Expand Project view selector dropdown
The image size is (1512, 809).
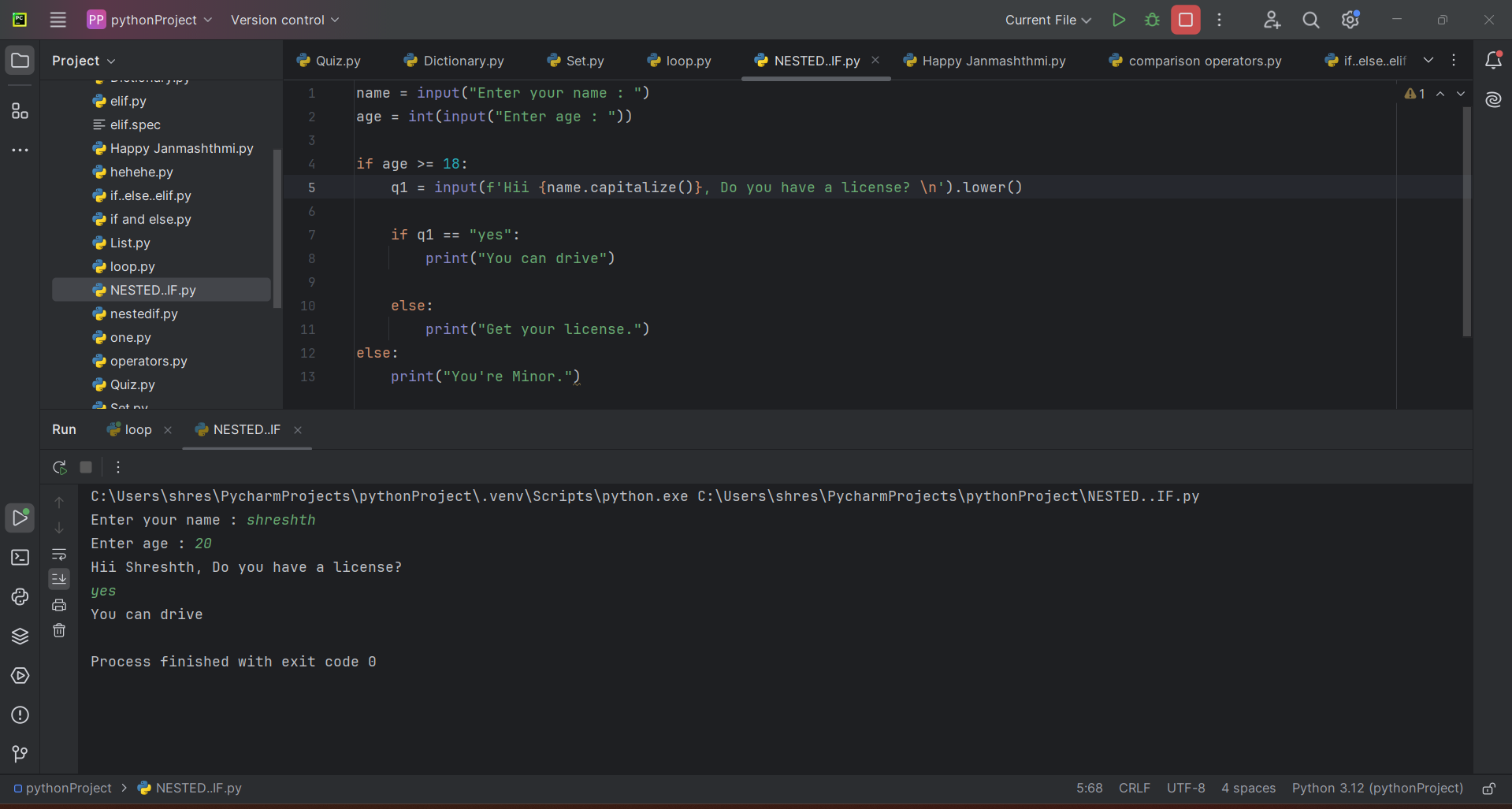[84, 61]
